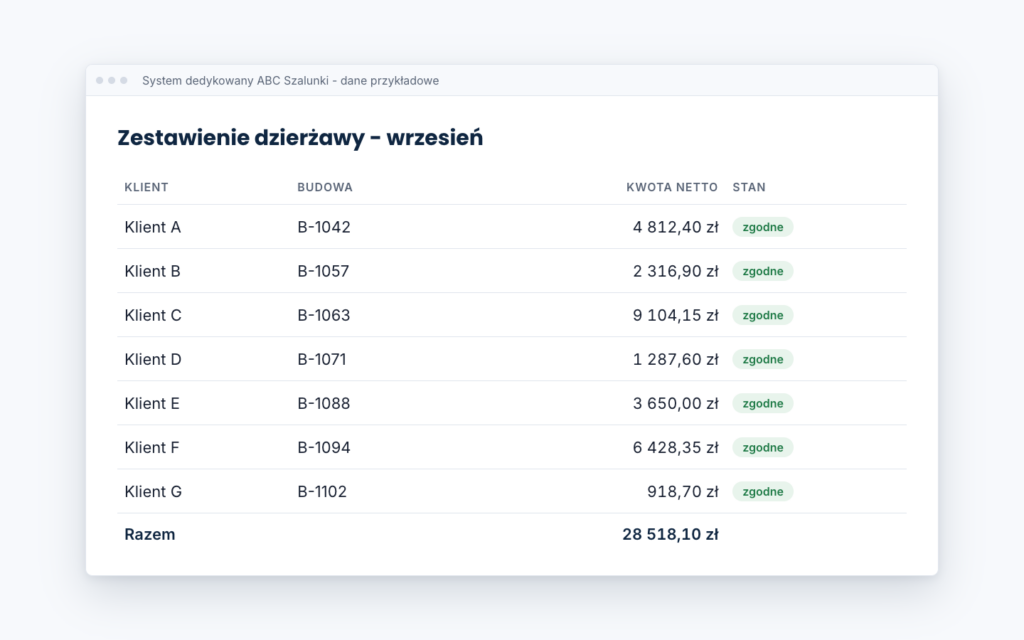Click the "zgodne" badge for Klient F
The height and width of the screenshot is (640, 1024).
click(763, 447)
